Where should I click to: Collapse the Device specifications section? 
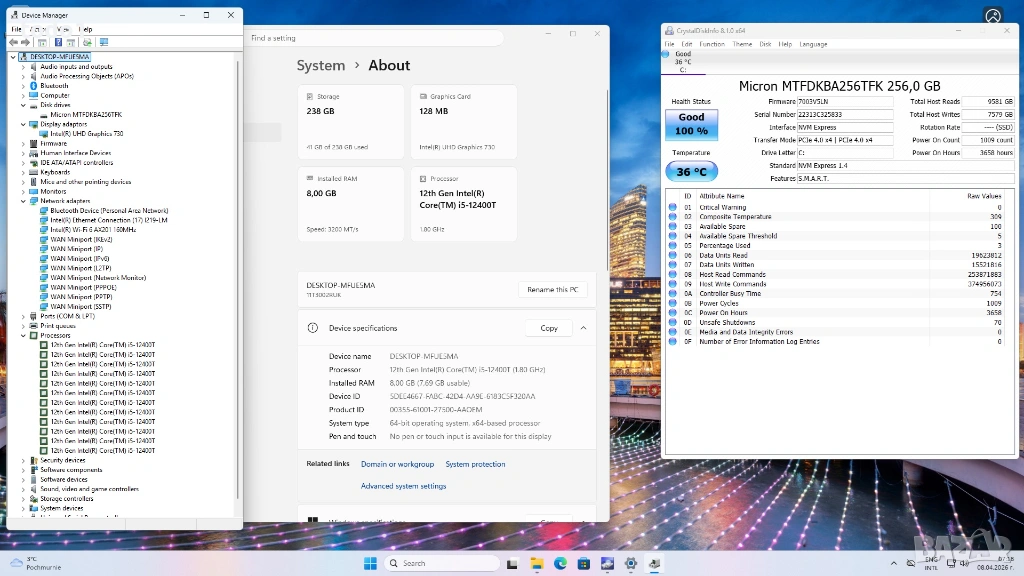coord(583,328)
